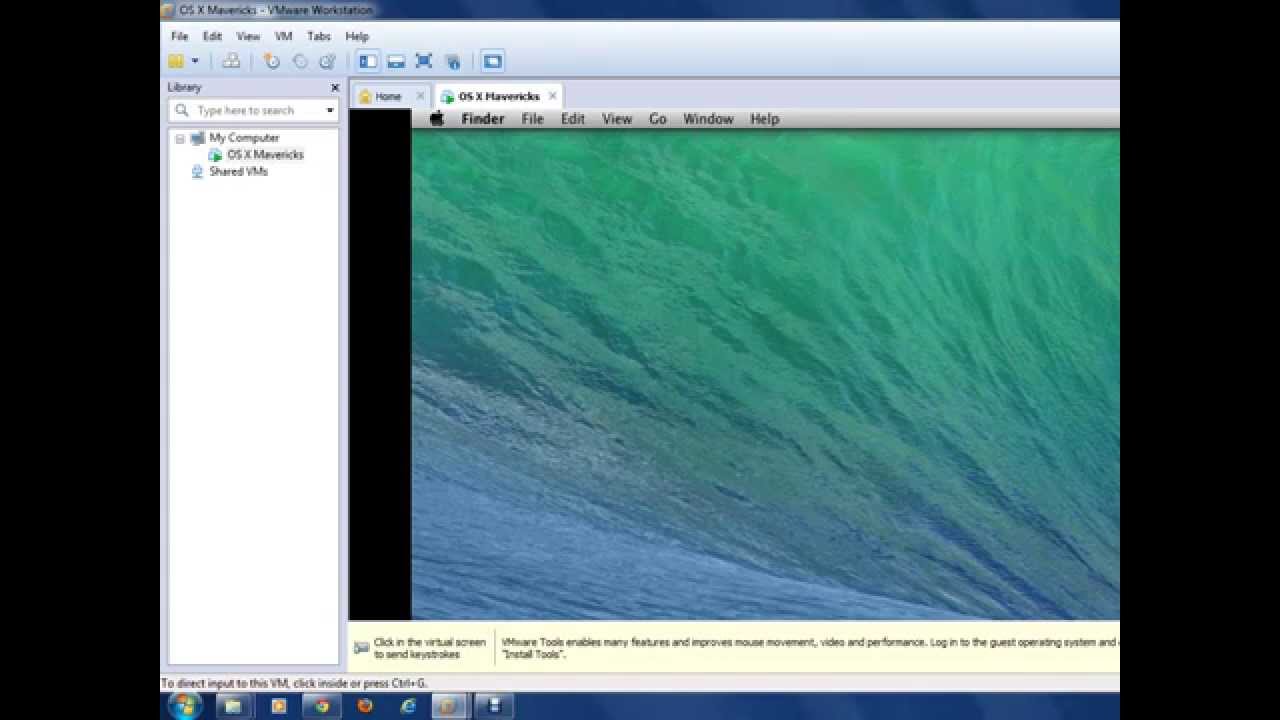
Task: Toggle the thumbnail bar view icon
Action: click(396, 61)
